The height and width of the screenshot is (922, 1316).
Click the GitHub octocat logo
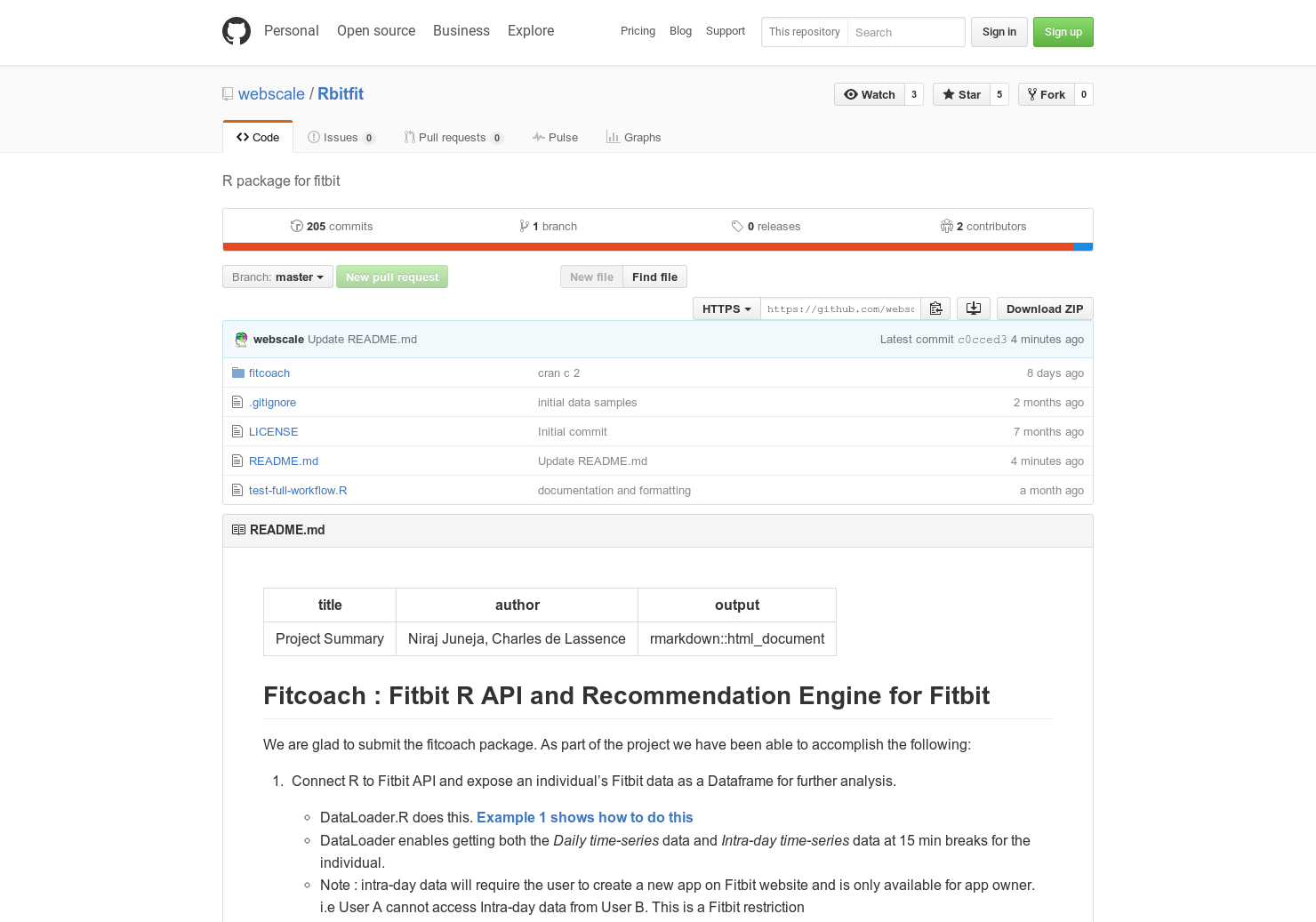point(237,30)
